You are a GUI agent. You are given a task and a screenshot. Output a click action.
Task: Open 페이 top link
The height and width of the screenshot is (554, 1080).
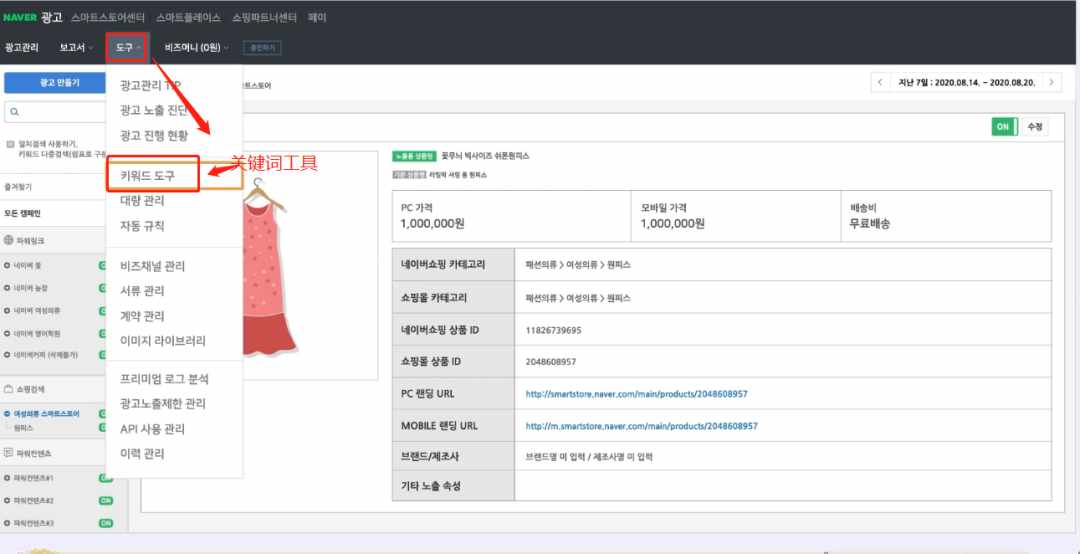point(318,17)
